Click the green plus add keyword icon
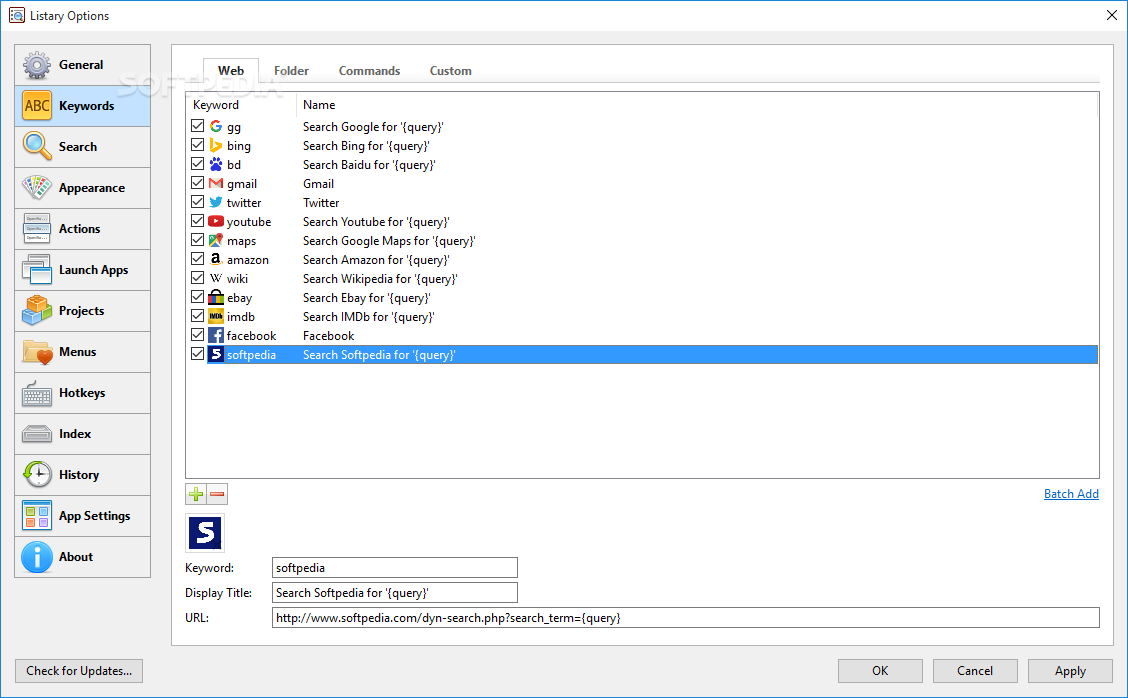This screenshot has height=698, width=1128. [x=196, y=494]
